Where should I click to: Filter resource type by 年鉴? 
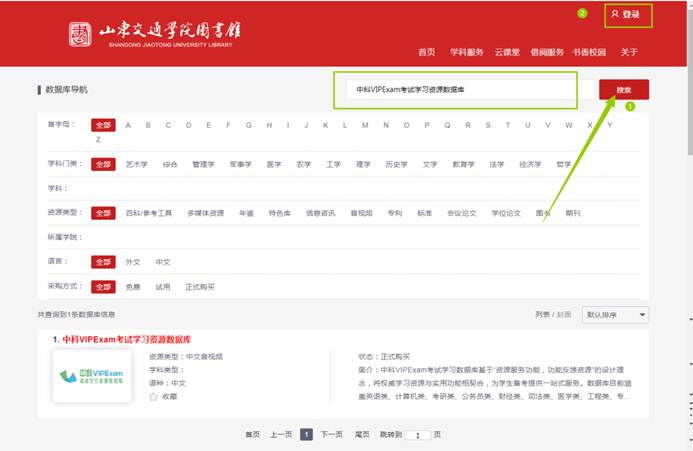[x=247, y=213]
